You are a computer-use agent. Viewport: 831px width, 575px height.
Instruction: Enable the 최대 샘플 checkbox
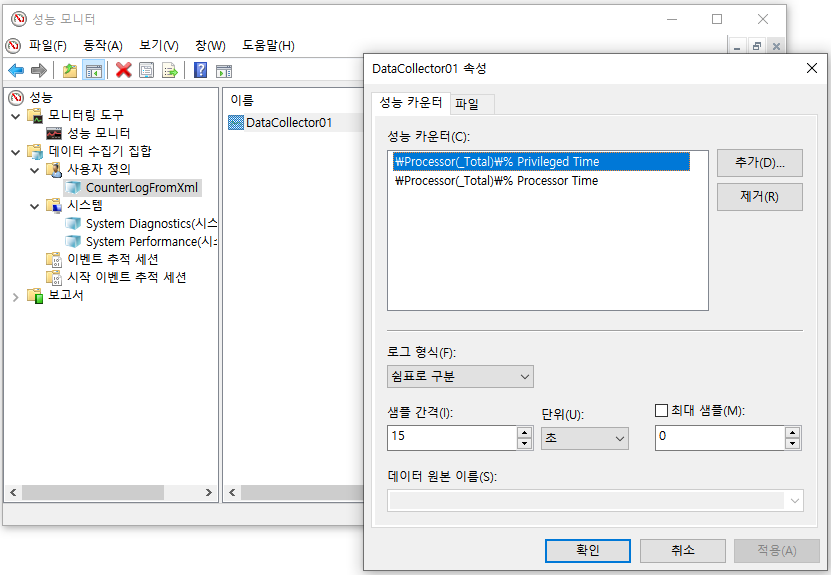(661, 410)
